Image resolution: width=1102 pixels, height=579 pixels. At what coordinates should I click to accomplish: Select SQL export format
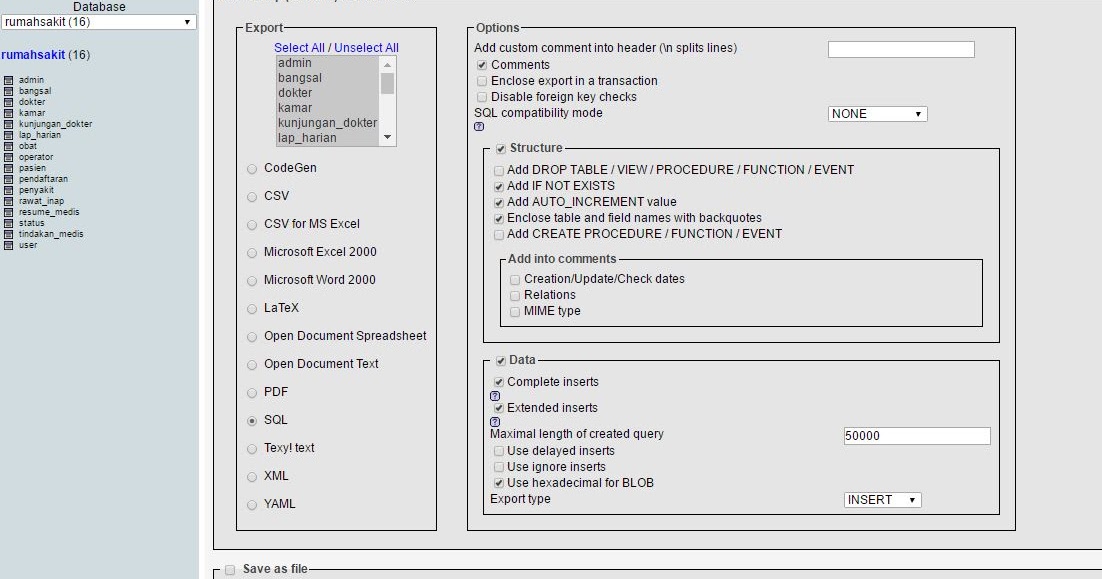252,422
